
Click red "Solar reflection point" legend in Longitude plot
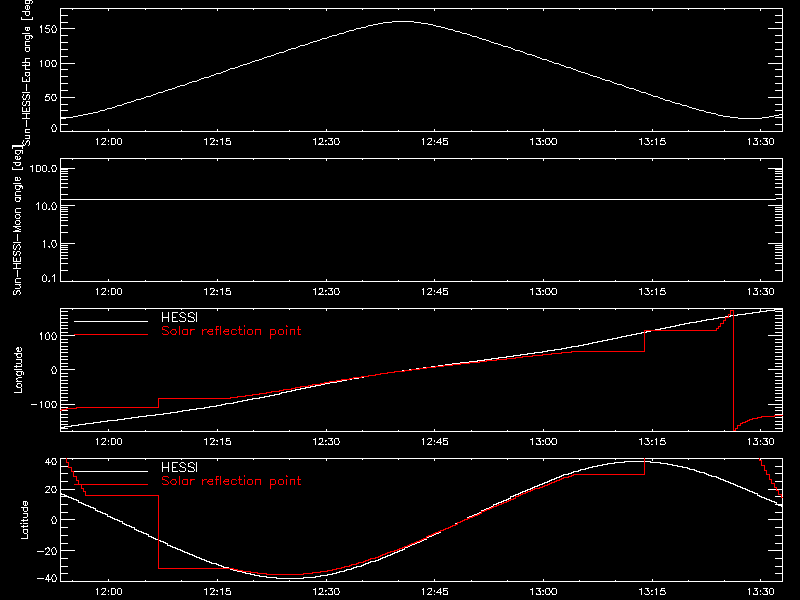(231, 331)
